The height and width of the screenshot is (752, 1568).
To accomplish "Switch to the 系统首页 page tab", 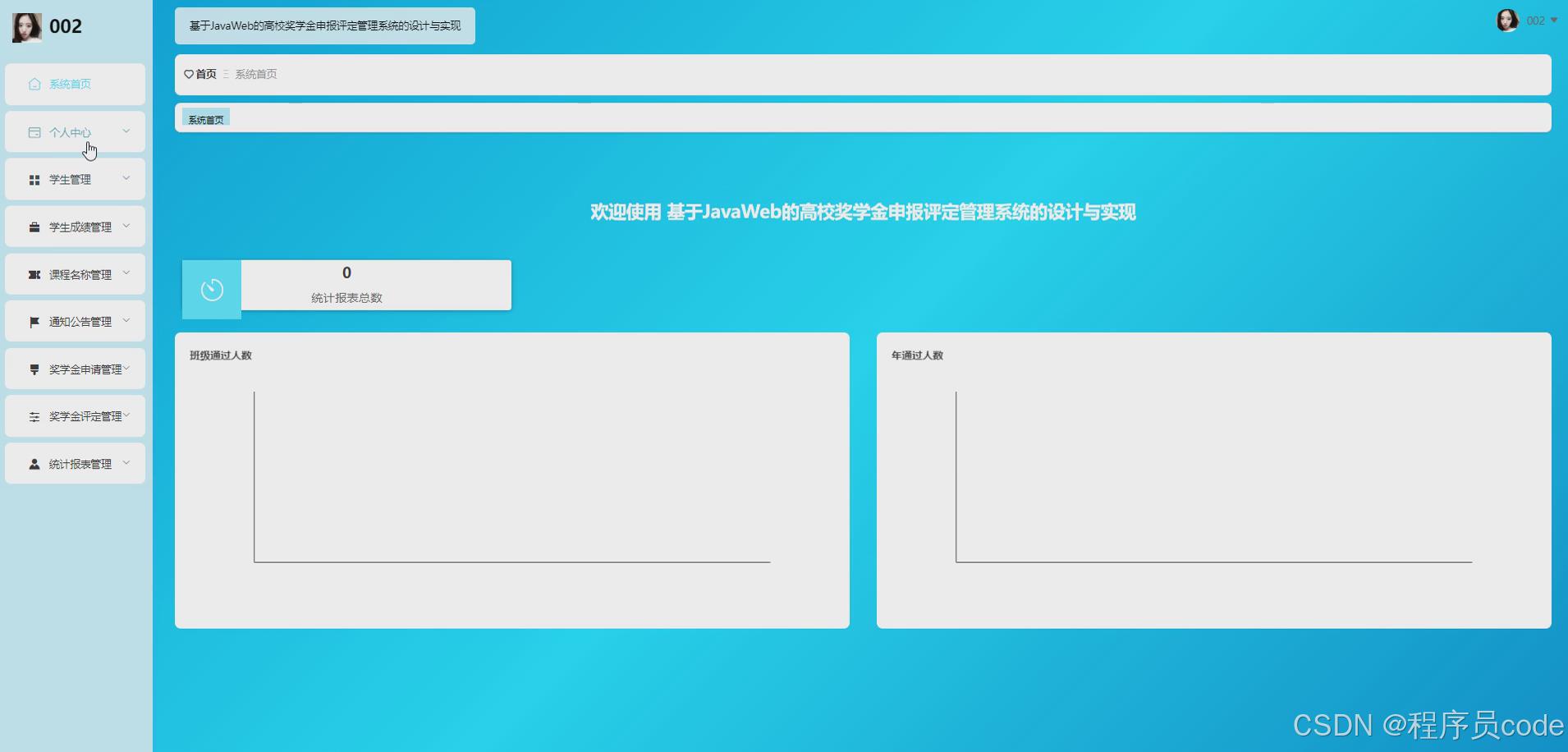I will click(206, 119).
